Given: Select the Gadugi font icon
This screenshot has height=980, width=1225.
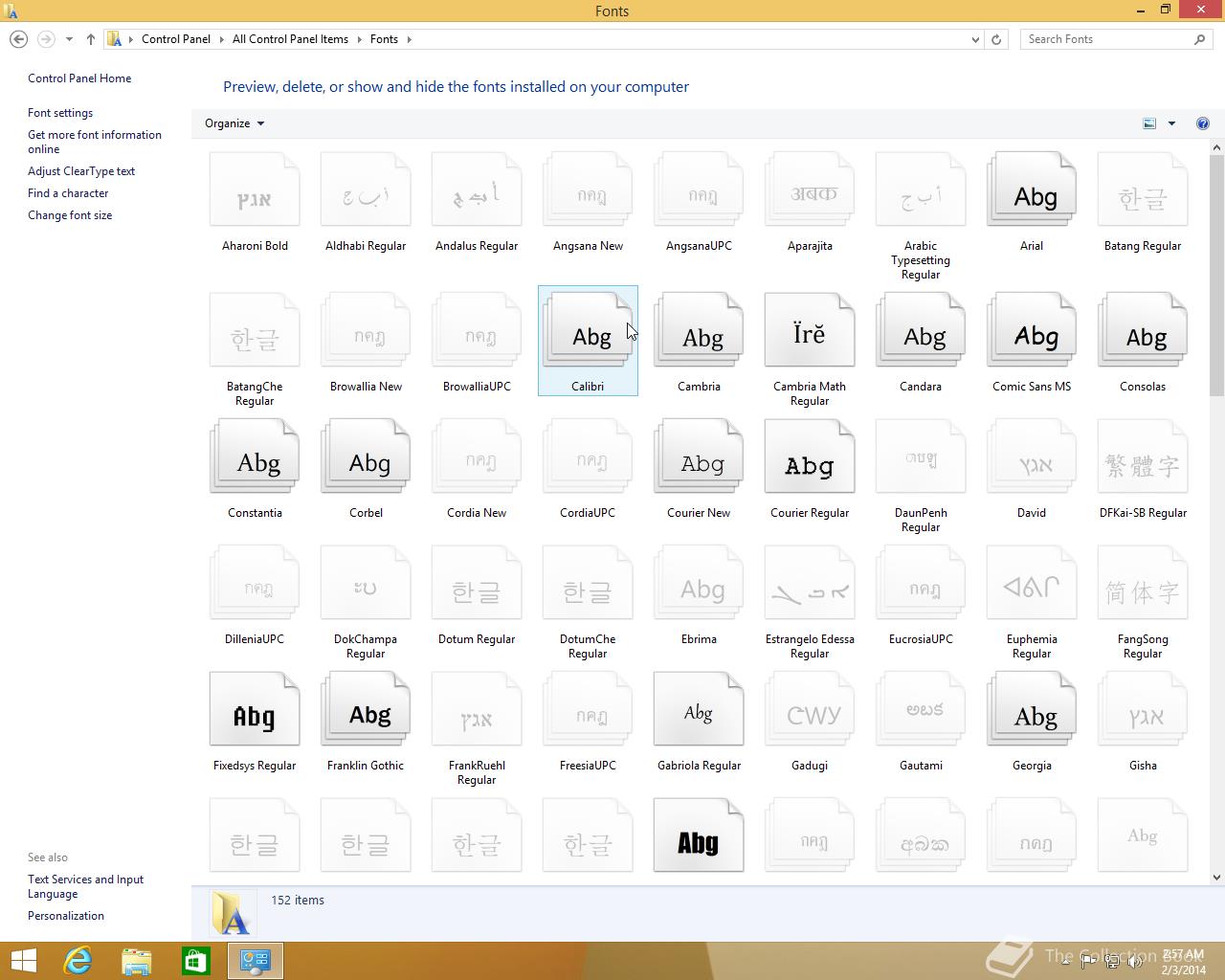Looking at the screenshot, I should (810, 710).
